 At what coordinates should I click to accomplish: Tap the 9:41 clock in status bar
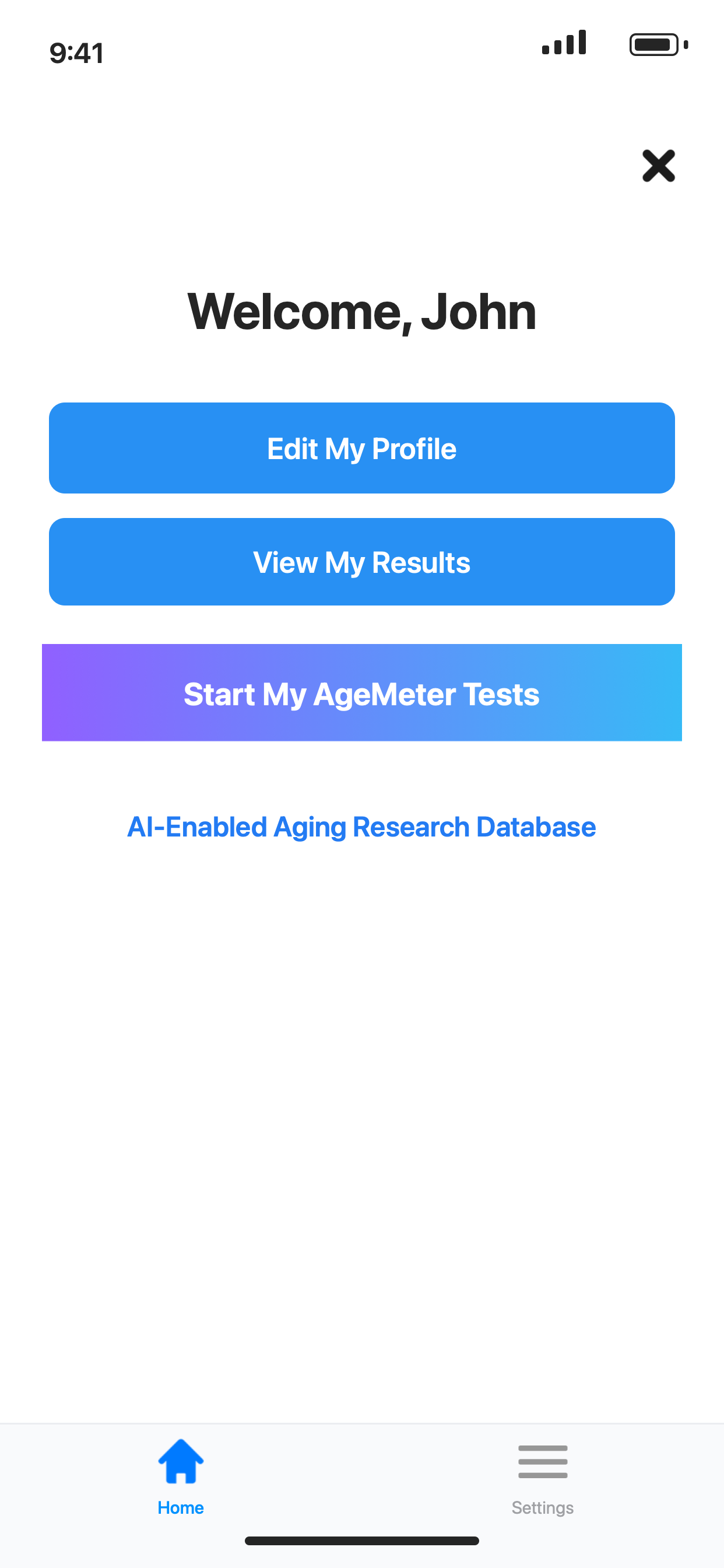pyautogui.click(x=77, y=53)
